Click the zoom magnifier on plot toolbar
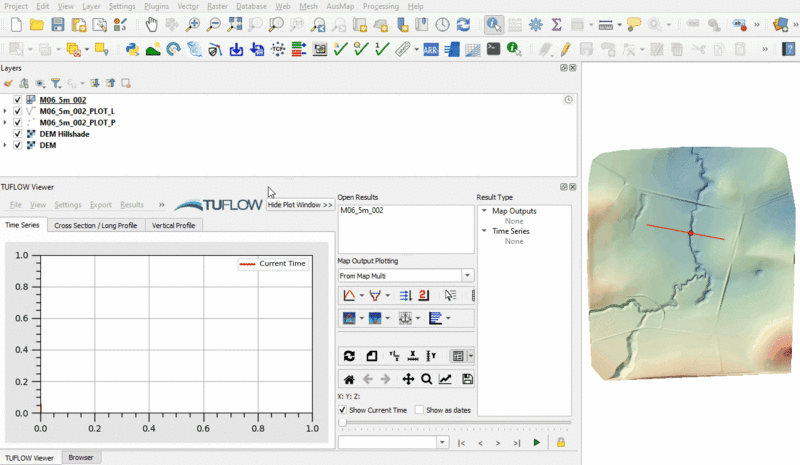This screenshot has width=800, height=465. pyautogui.click(x=426, y=379)
